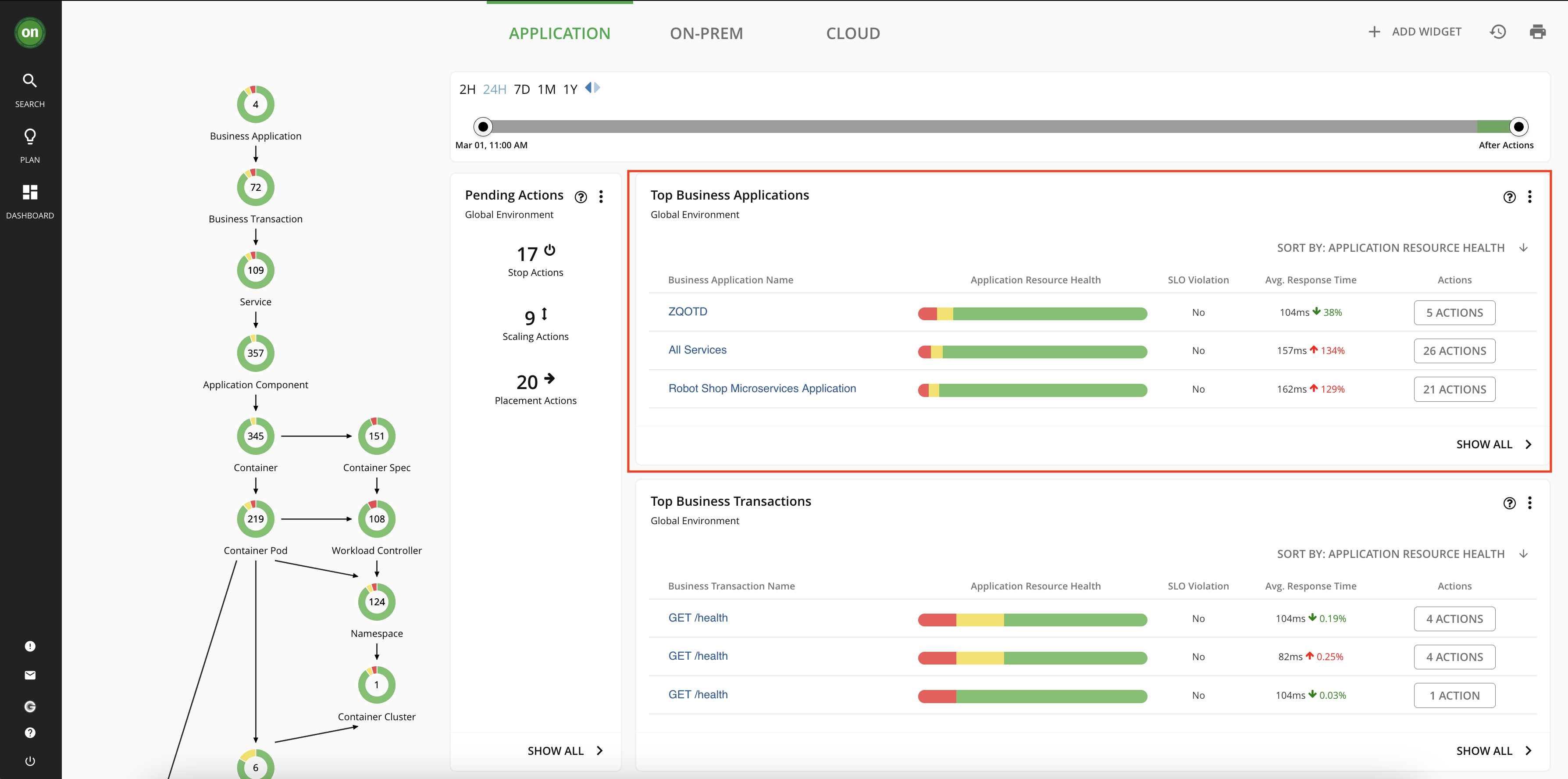1568x779 pixels.
Task: Open the mail envelope icon in sidebar
Action: pyautogui.click(x=30, y=675)
